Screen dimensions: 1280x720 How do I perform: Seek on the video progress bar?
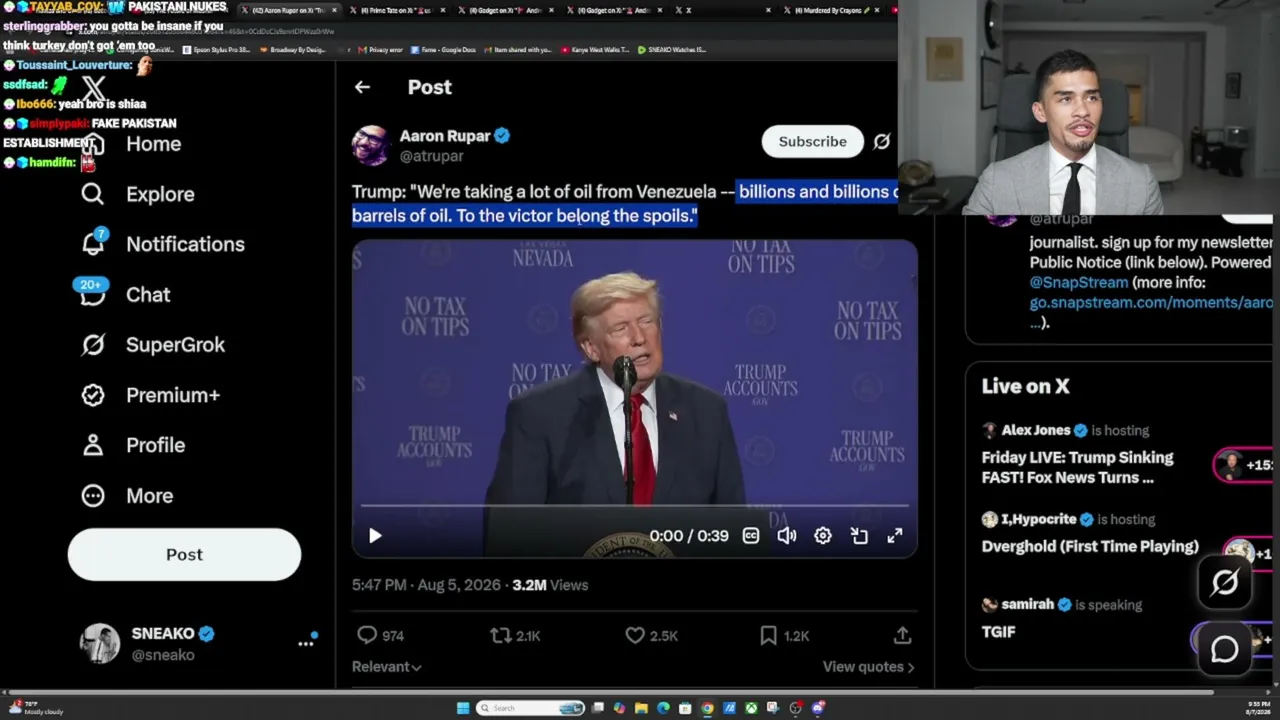[x=635, y=506]
